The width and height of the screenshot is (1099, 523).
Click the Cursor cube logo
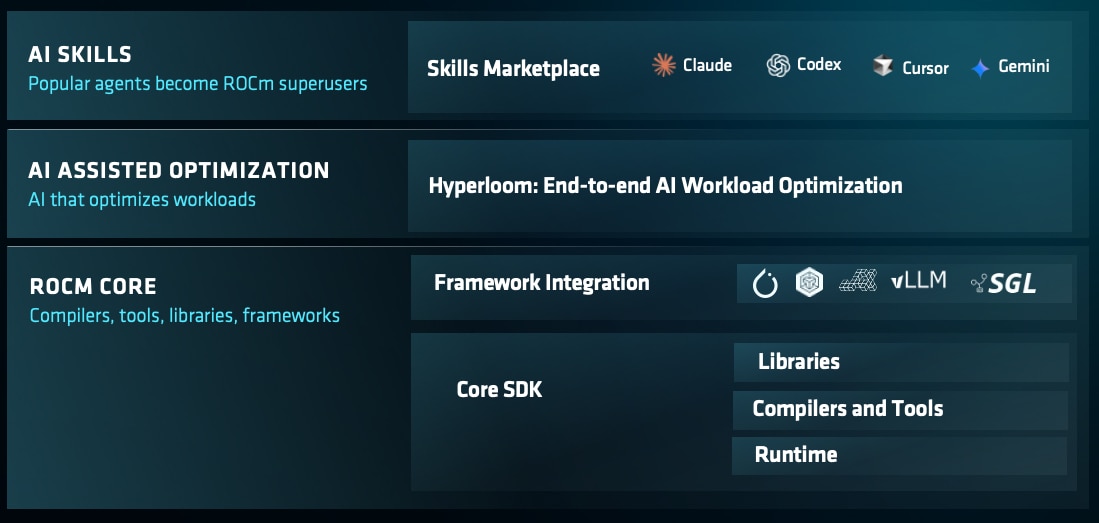tap(882, 67)
